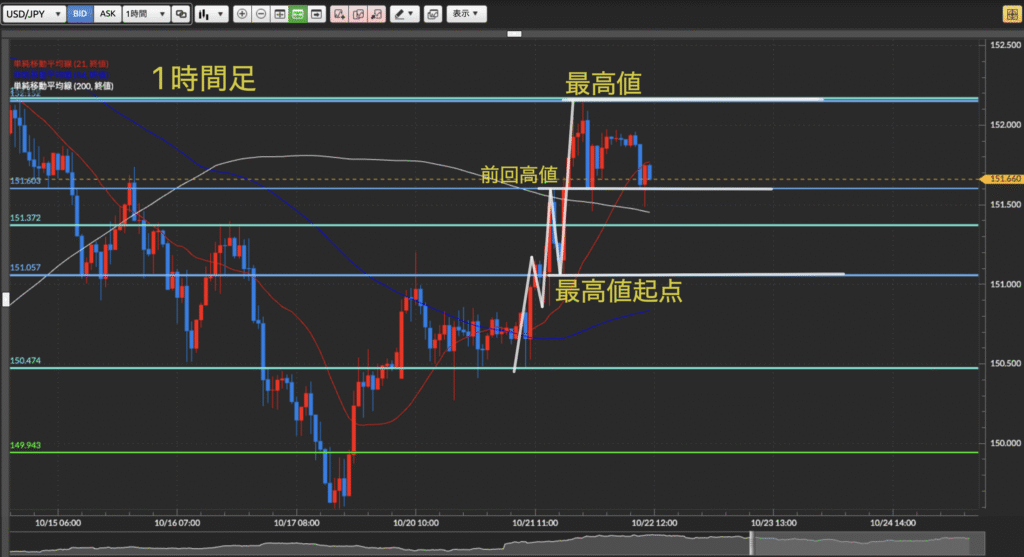Viewport: 1024px width, 557px height.
Task: Click the chart window pop-out icon
Action: (x=432, y=15)
